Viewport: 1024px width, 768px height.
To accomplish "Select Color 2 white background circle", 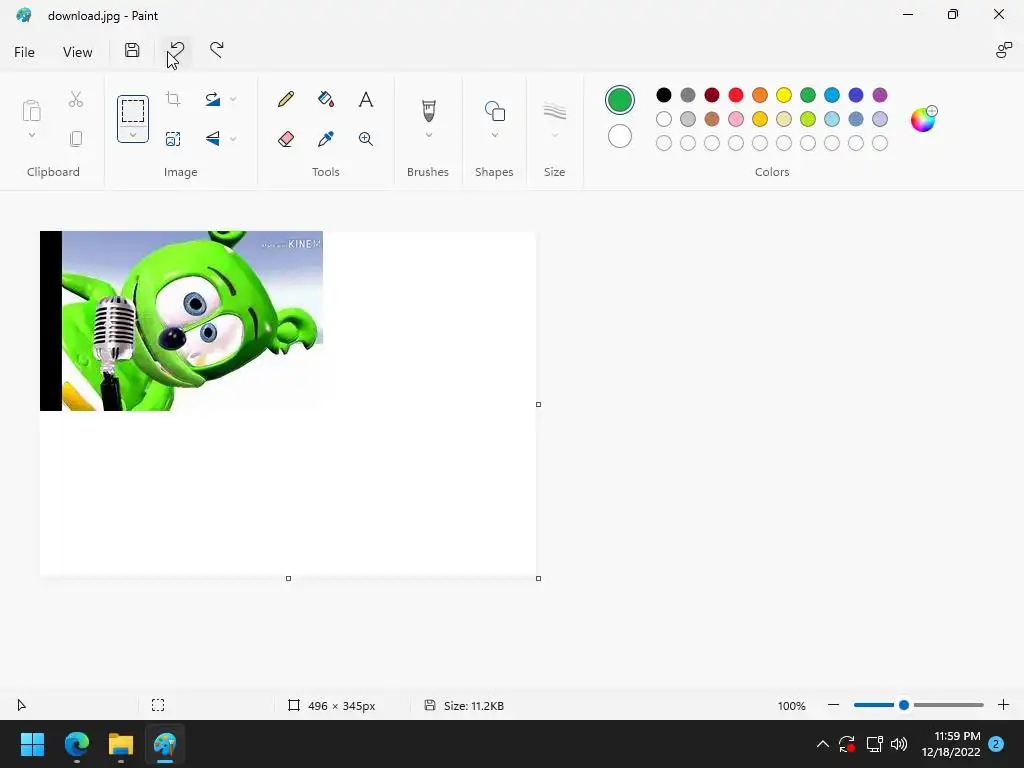I will coord(620,136).
